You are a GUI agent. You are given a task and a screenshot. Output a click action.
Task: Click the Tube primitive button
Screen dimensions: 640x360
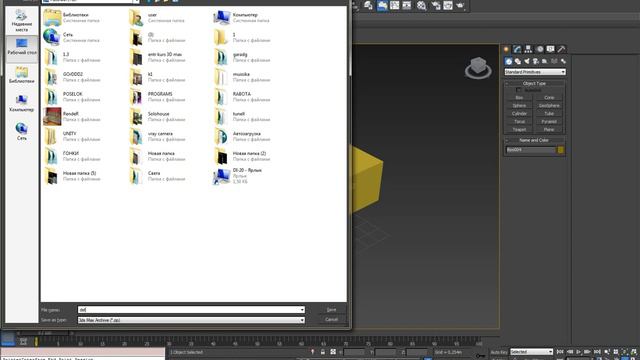click(x=549, y=113)
